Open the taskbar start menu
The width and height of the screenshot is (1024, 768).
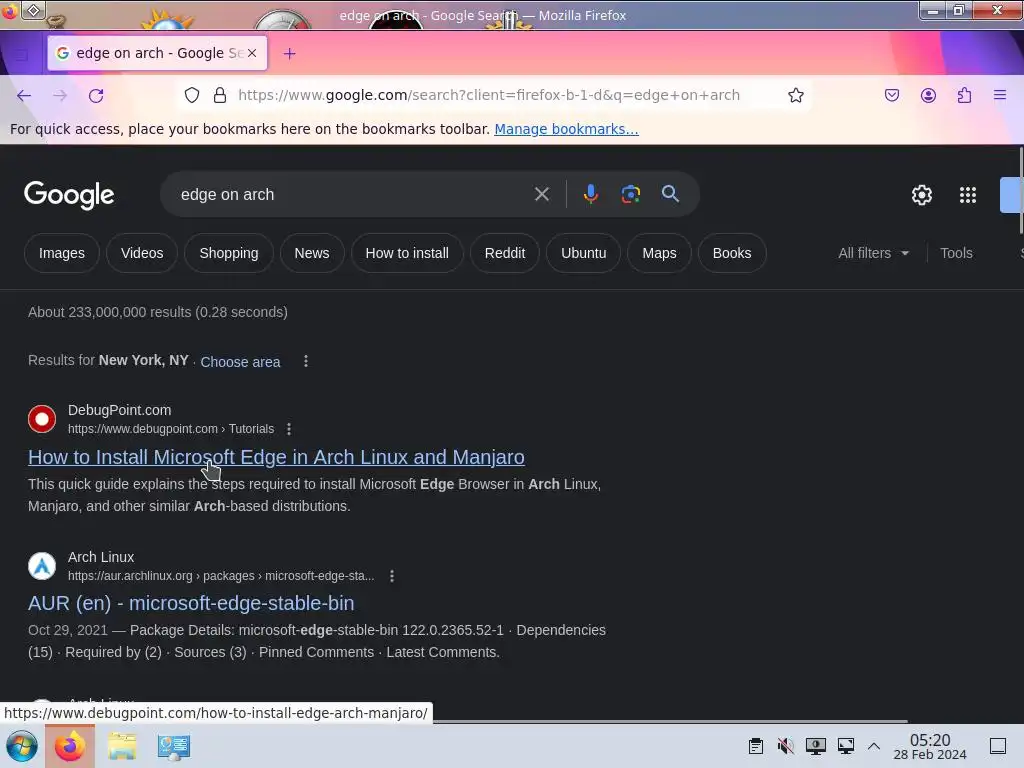click(x=22, y=746)
